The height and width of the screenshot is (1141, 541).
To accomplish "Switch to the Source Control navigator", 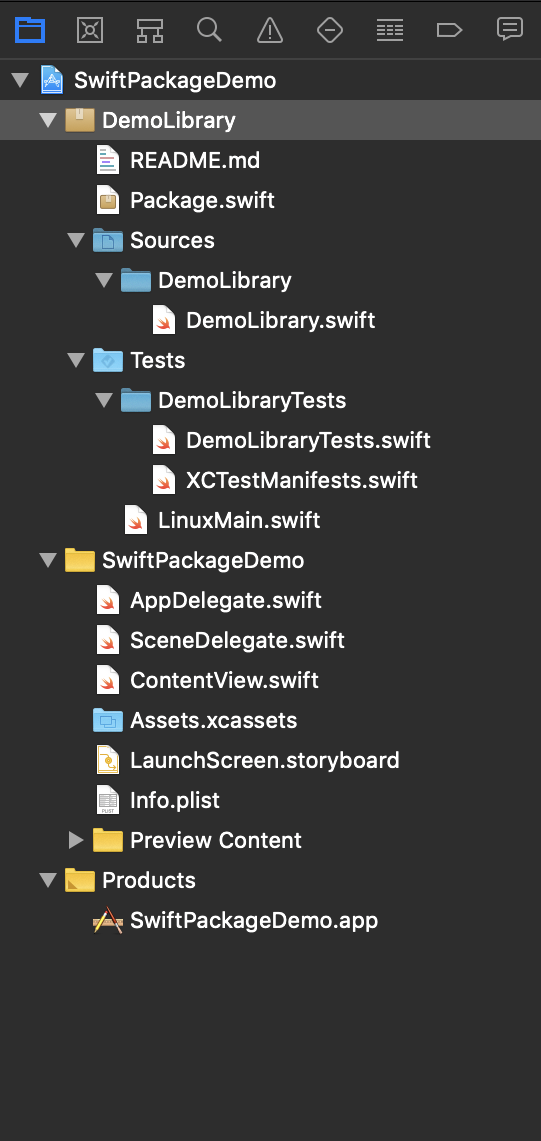I will point(90,30).
